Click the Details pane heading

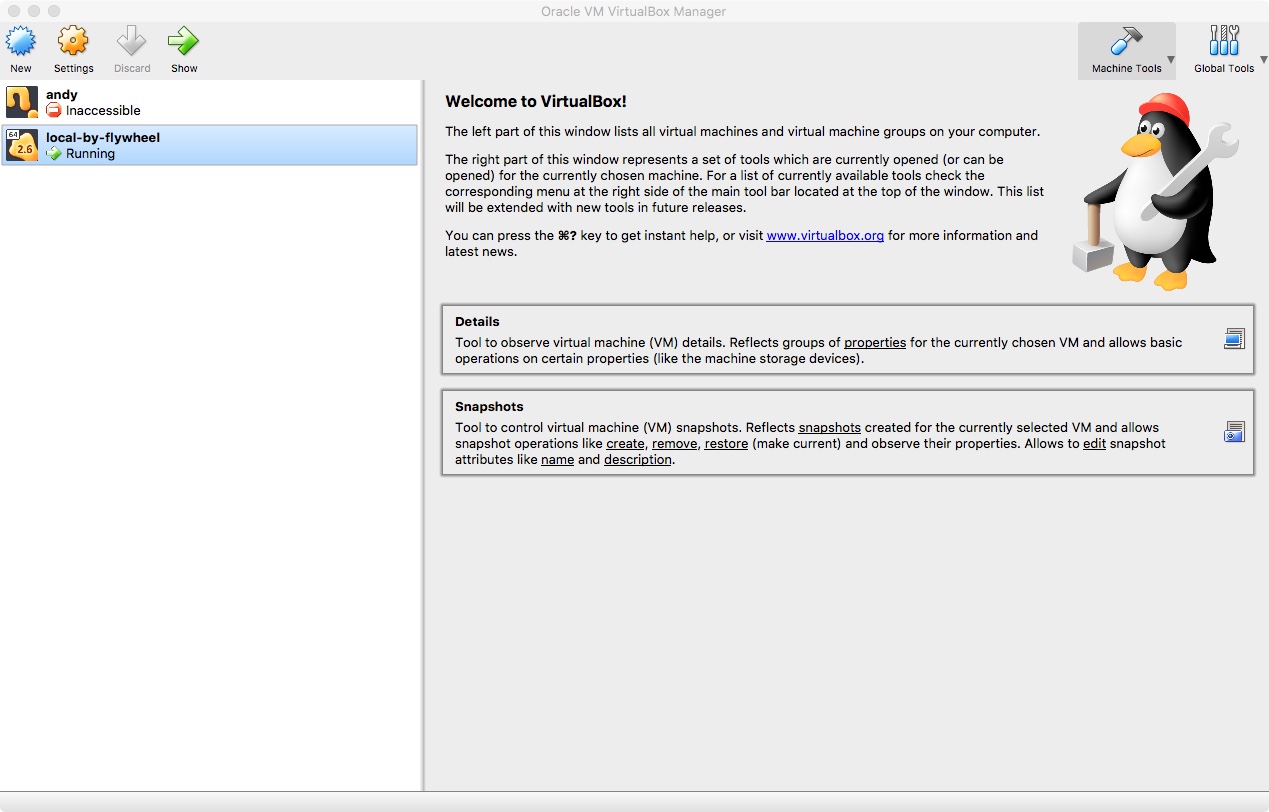pos(477,322)
